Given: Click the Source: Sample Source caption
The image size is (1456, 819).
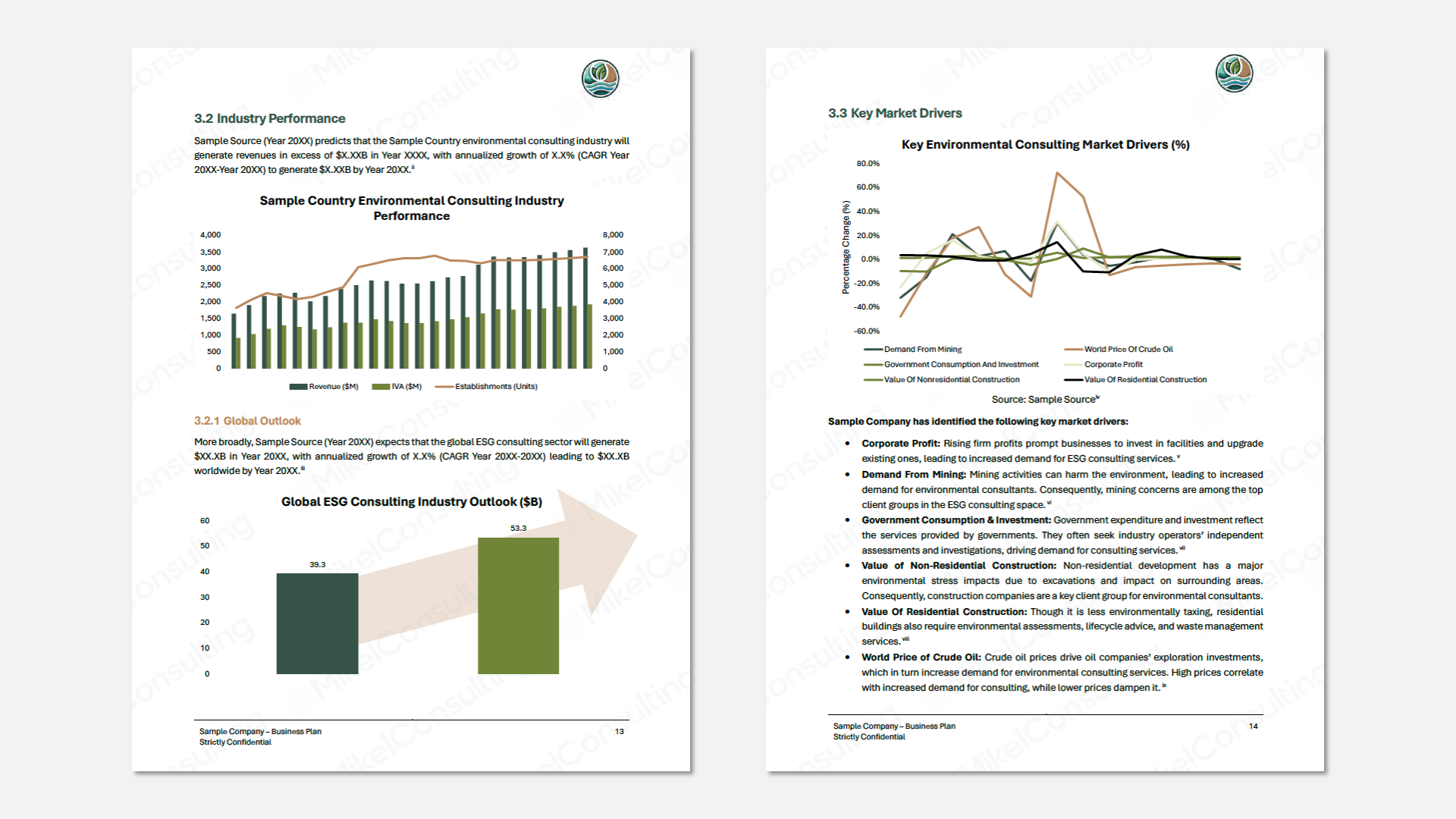Looking at the screenshot, I should (1044, 400).
